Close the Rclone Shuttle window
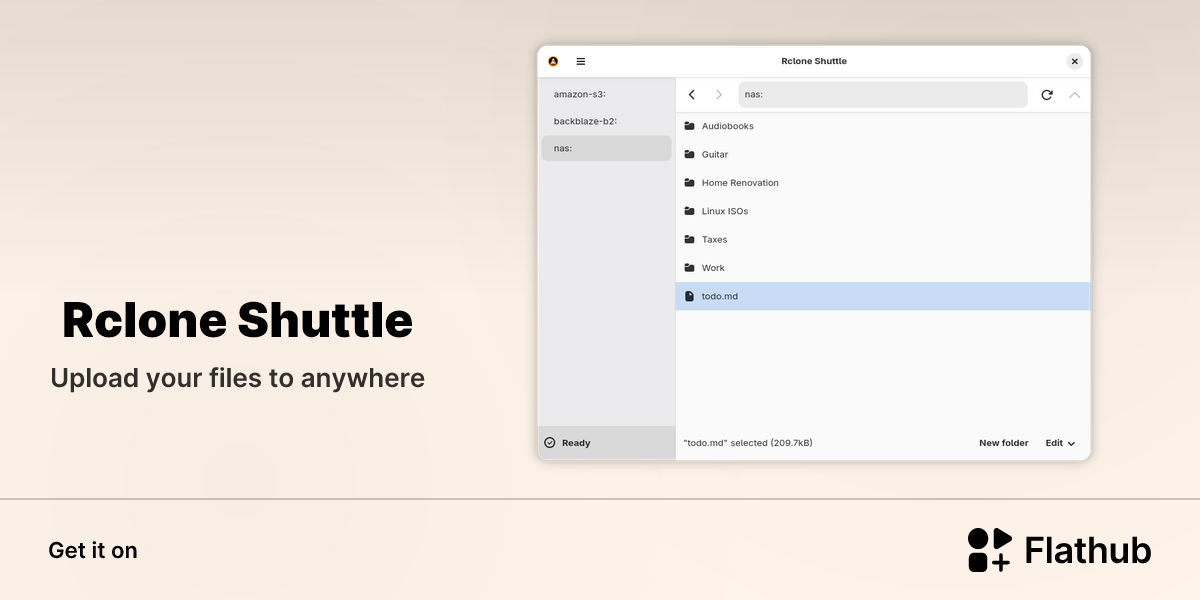The height and width of the screenshot is (600, 1200). pyautogui.click(x=1075, y=61)
